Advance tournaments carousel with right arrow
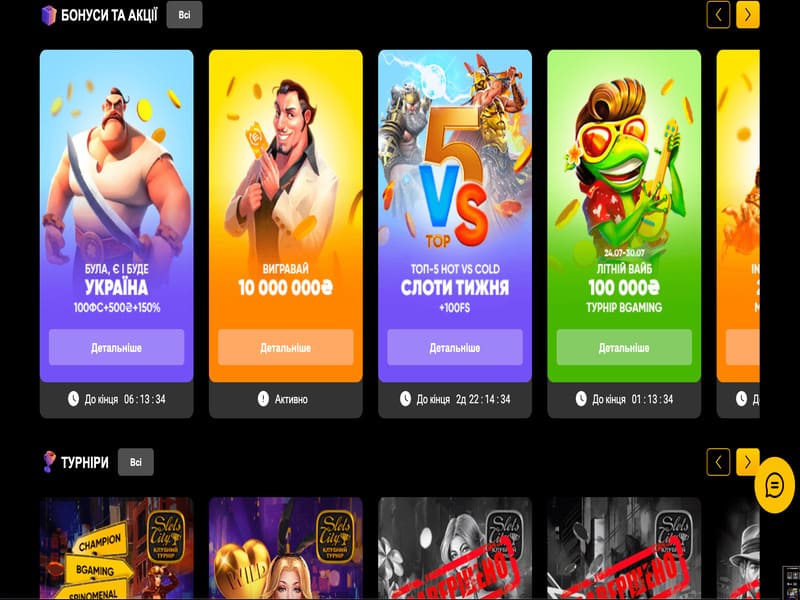The width and height of the screenshot is (800, 600). click(747, 462)
